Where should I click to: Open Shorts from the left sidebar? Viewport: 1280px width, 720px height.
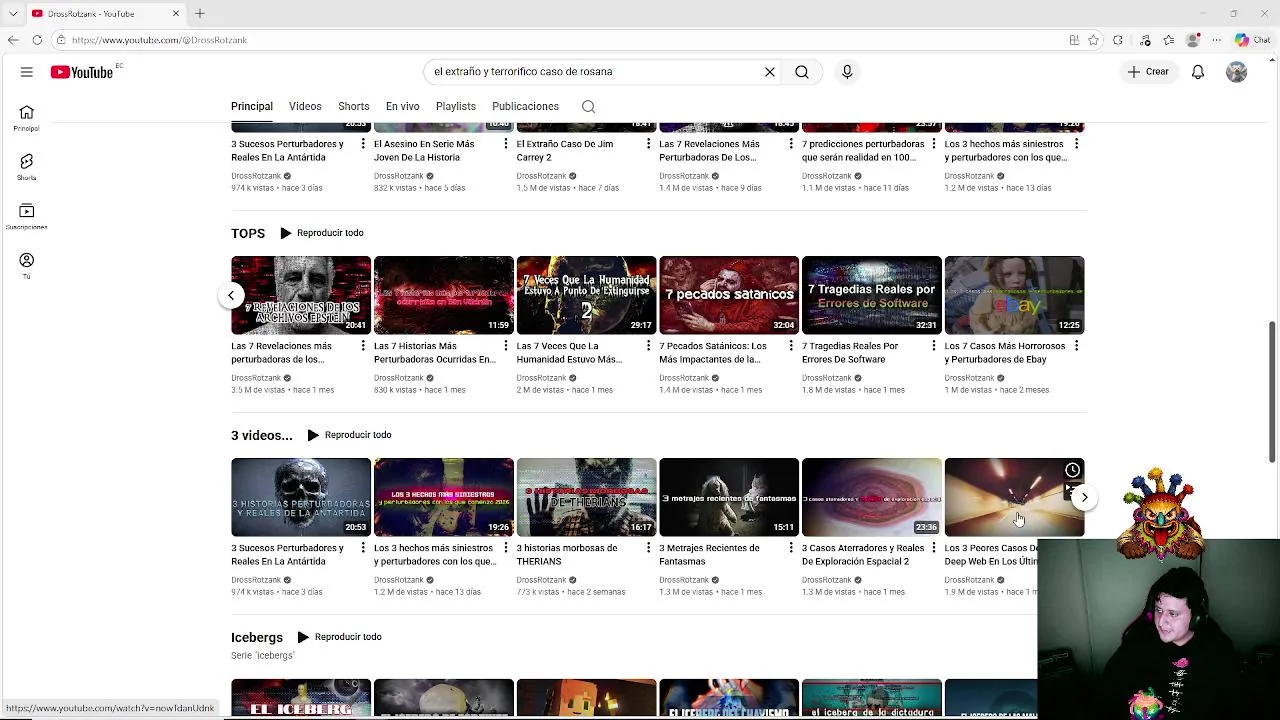[x=27, y=167]
